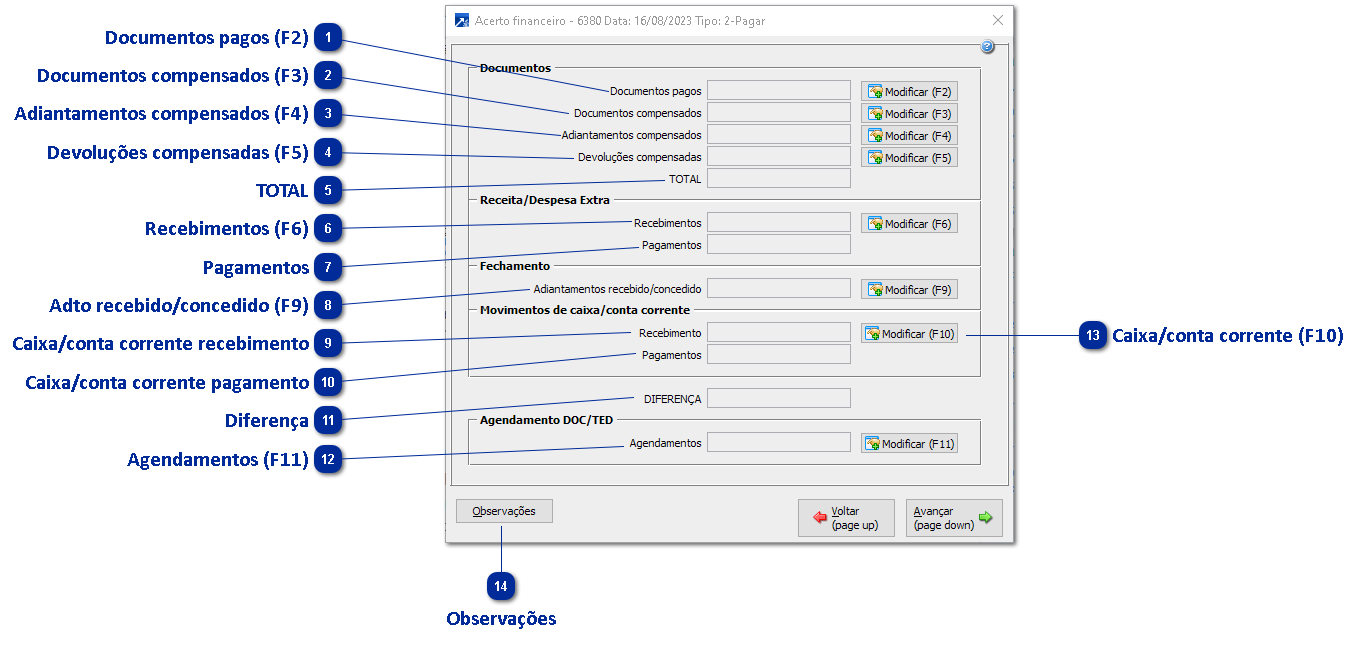Close the Acerto financeiro window
Screen dimensions: 1360x647
point(997,20)
